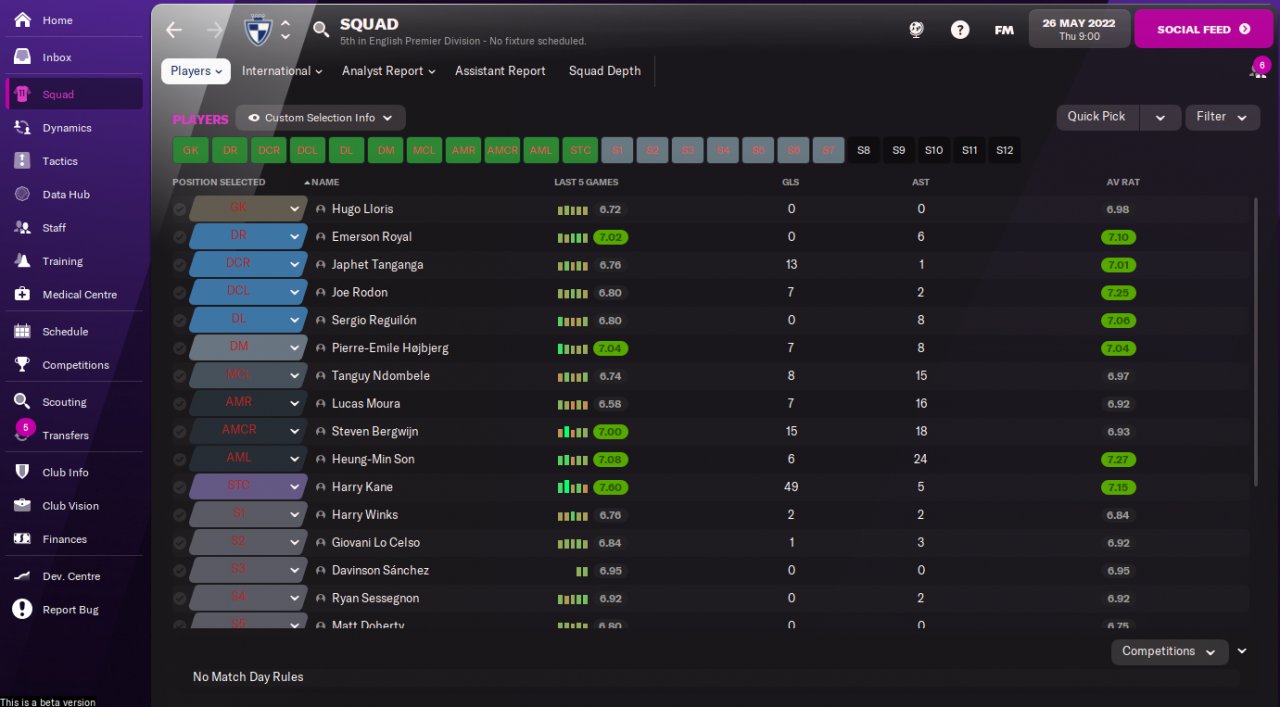Open GK position dropdown for Hugo Lloris
This screenshot has width=1280, height=707.
pyautogui.click(x=295, y=209)
